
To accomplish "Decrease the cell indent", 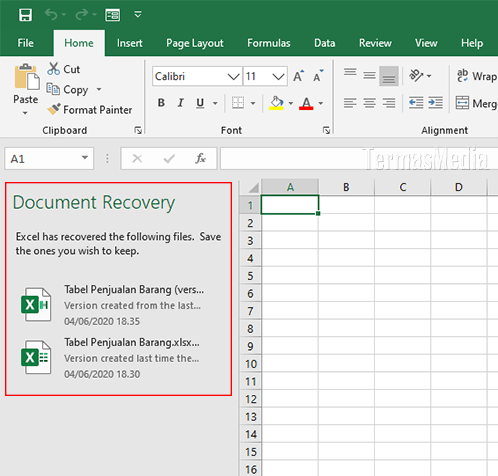I will pos(416,103).
